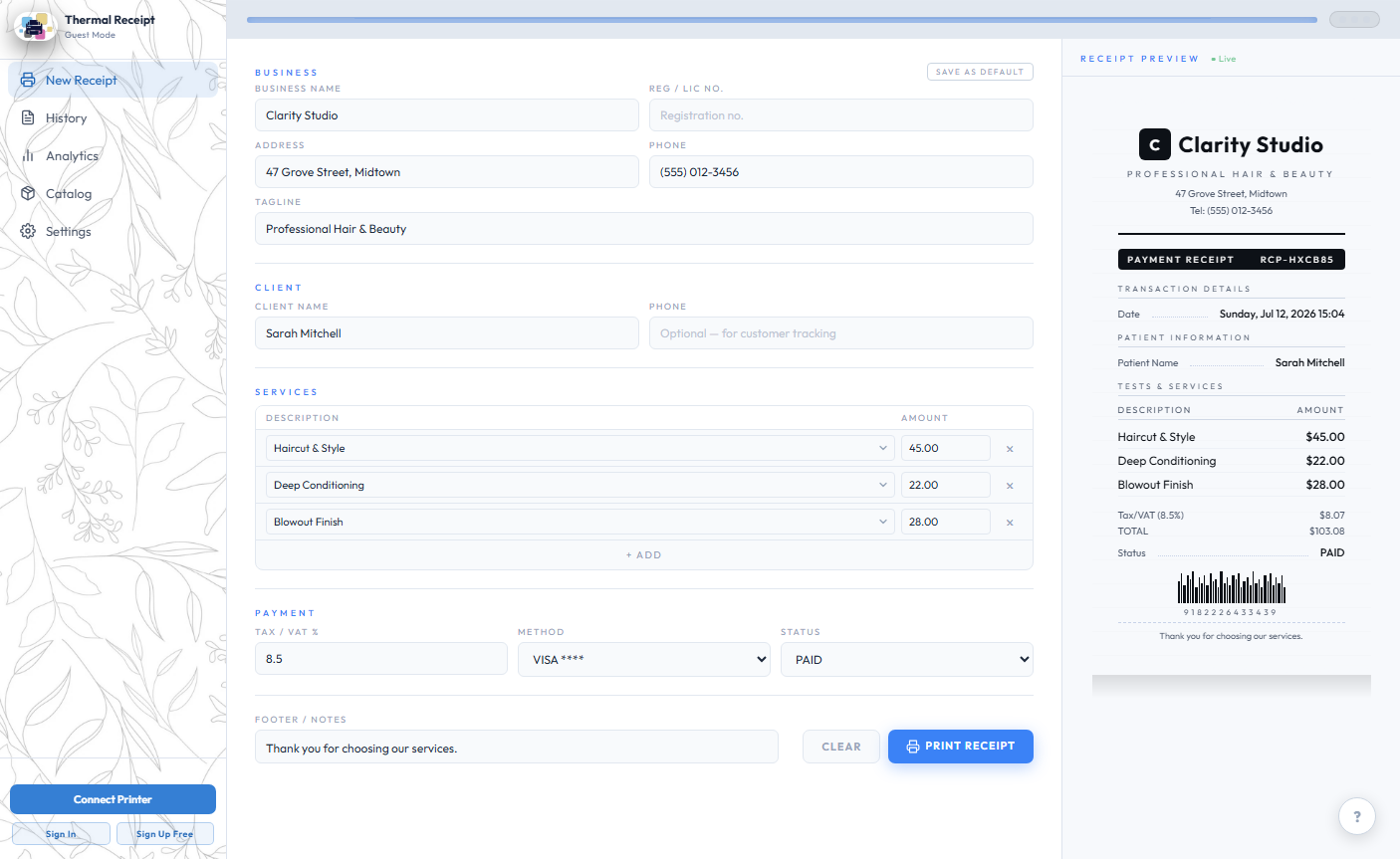Click the Analytics bar chart icon

pyautogui.click(x=28, y=155)
